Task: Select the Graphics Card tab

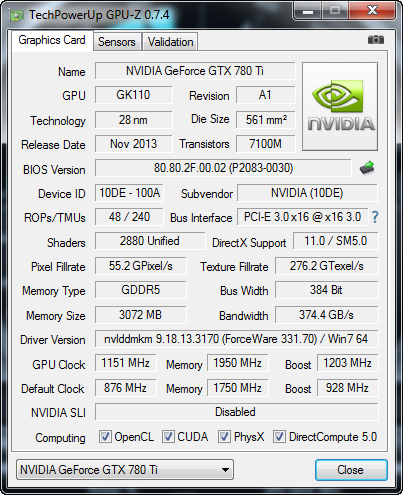Action: 52,40
